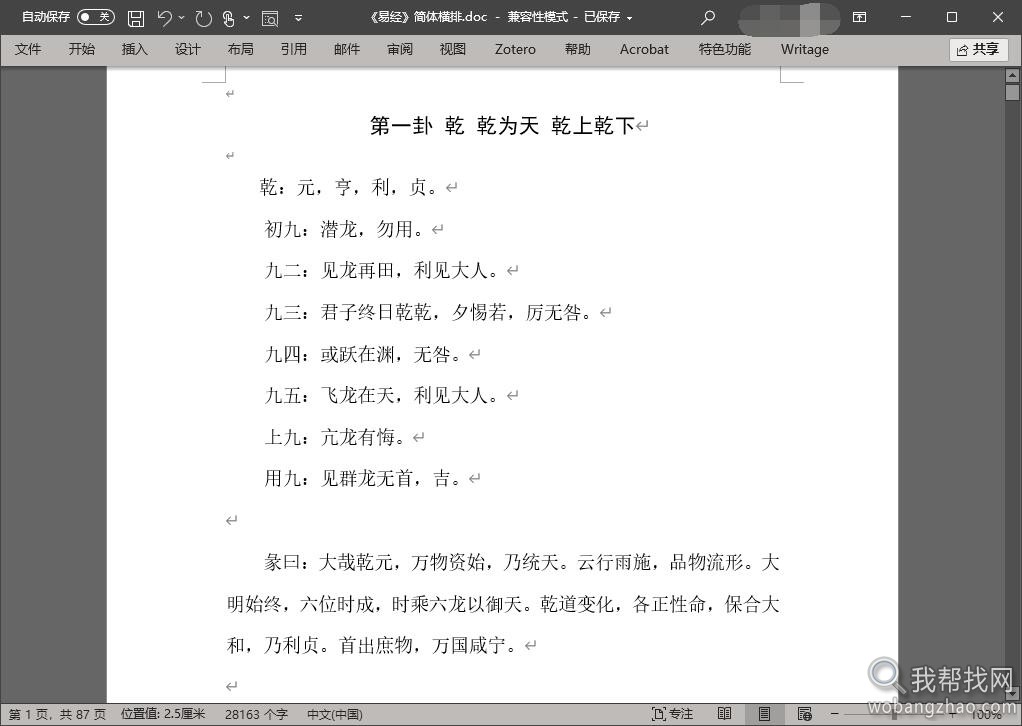
Task: Switch to Web Layout view icon
Action: pyautogui.click(x=804, y=714)
